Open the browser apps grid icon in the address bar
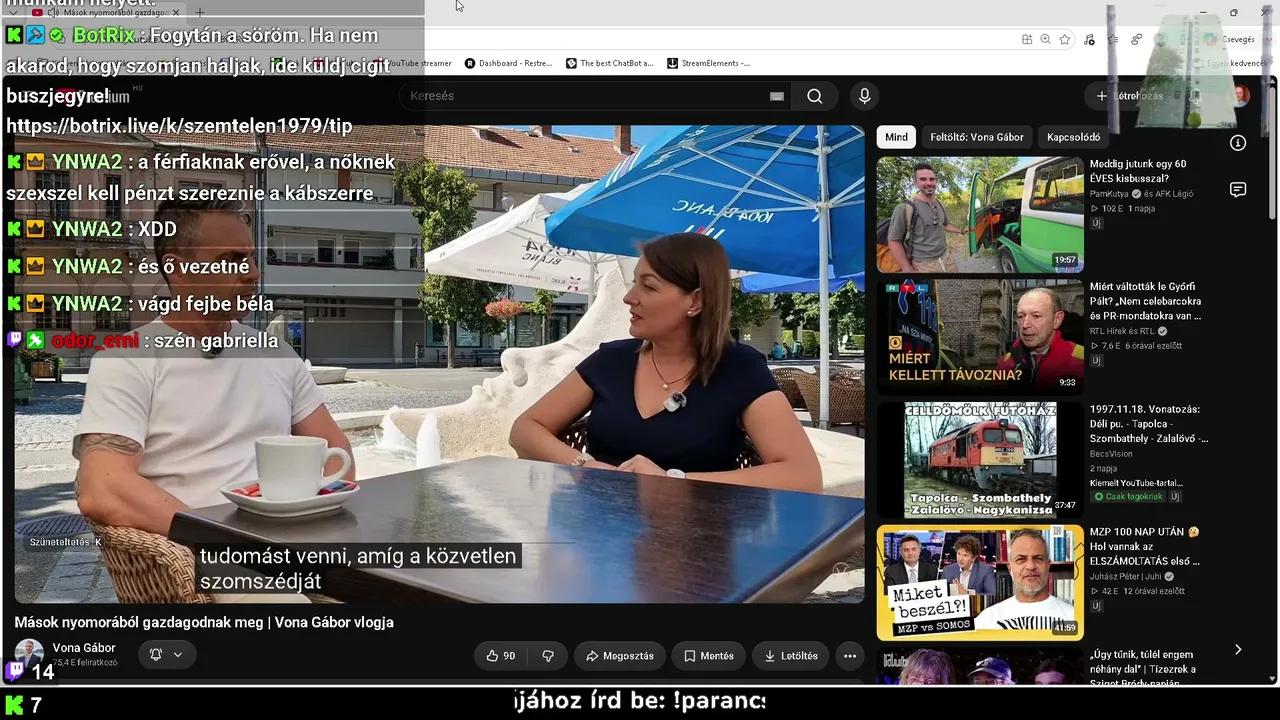Screen dimensions: 1280x720 coord(1027,39)
